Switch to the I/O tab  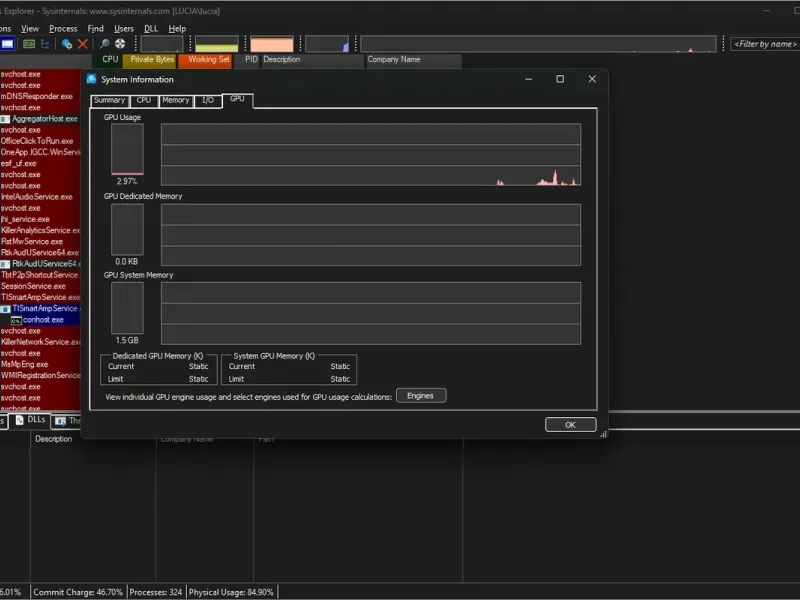click(x=208, y=101)
